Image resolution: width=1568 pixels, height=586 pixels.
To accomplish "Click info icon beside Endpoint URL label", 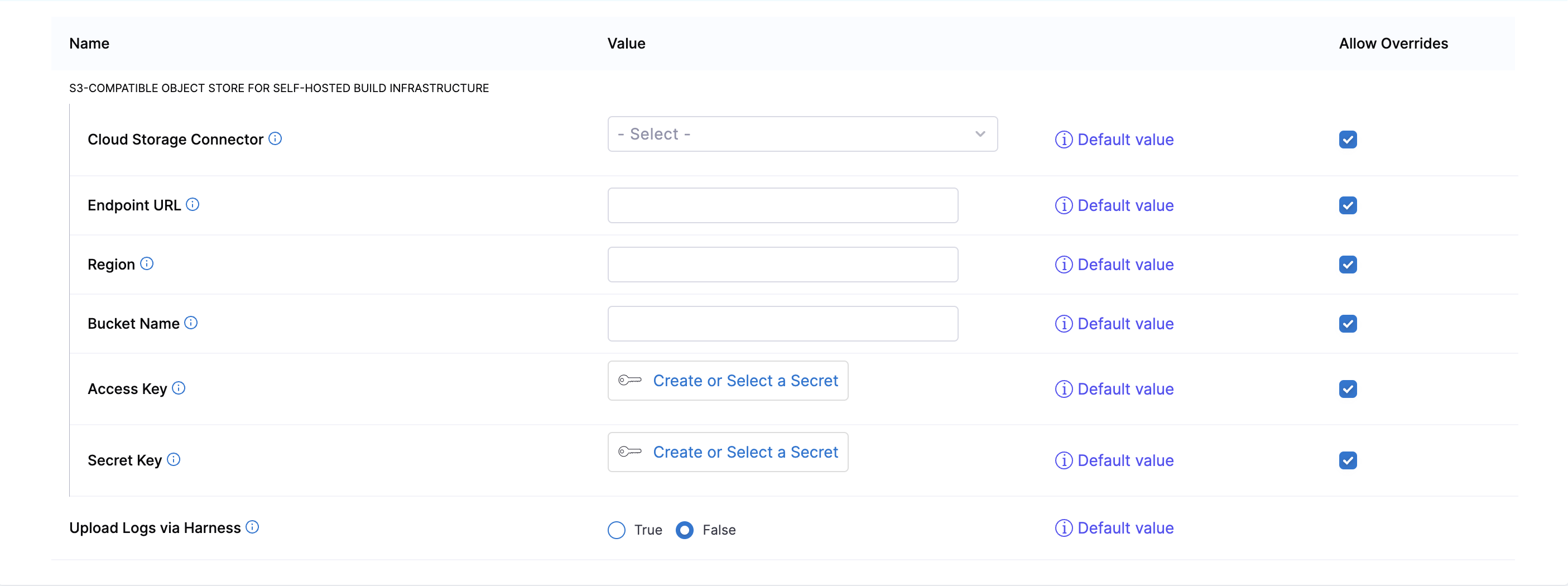I will (x=193, y=204).
